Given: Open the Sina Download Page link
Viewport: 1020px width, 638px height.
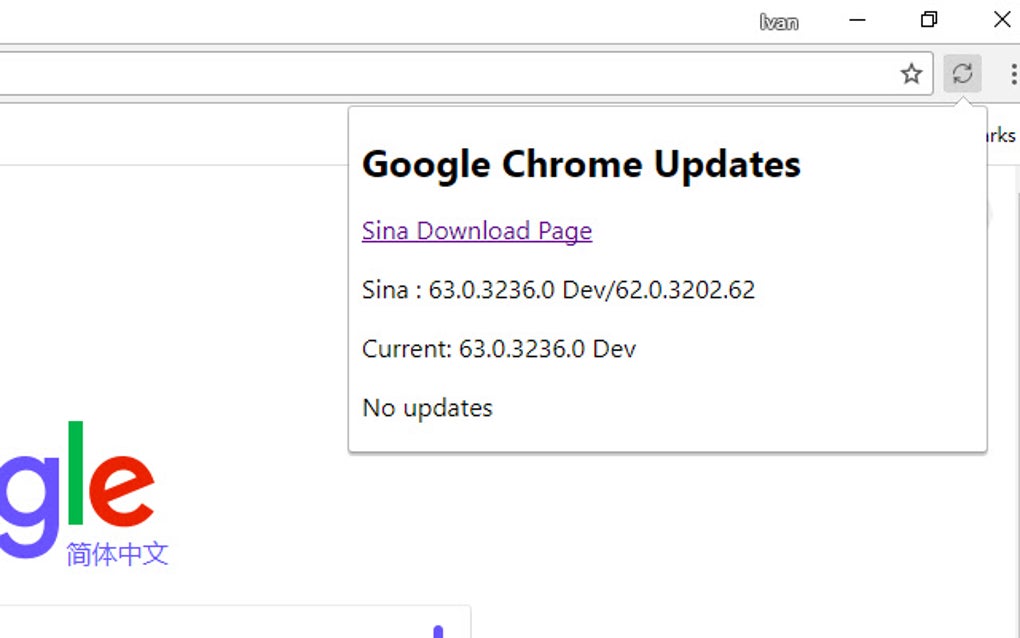Looking at the screenshot, I should [x=476, y=231].
